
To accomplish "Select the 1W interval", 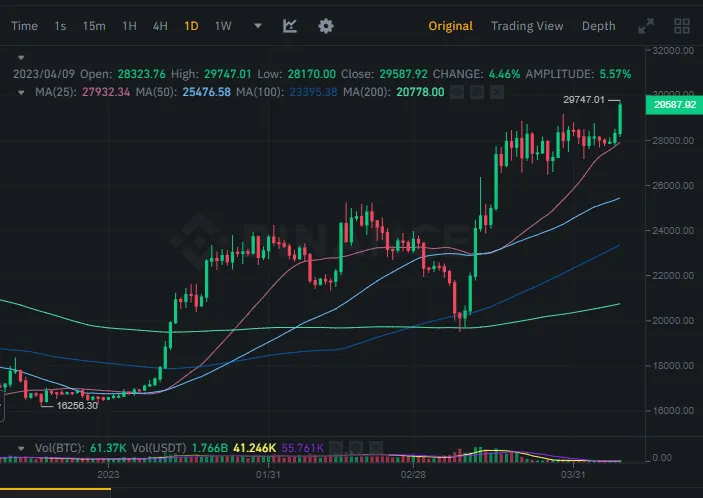I will click(x=223, y=26).
